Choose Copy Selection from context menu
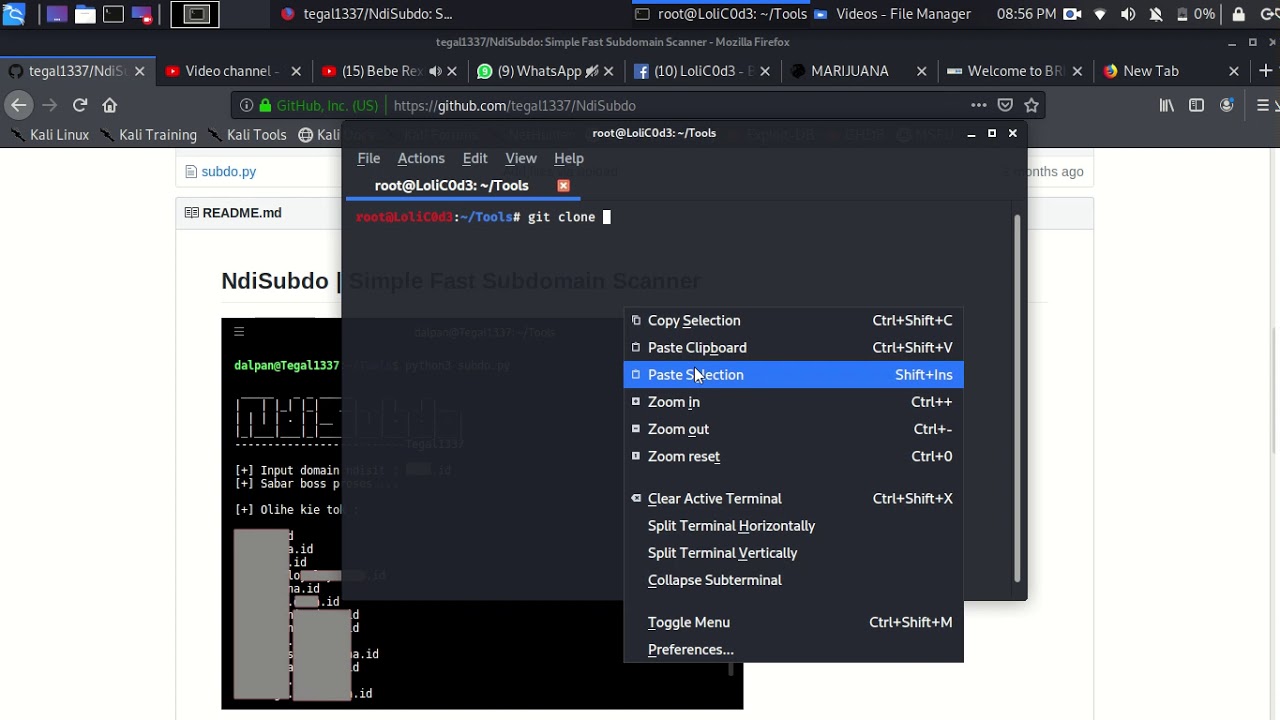This screenshot has width=1280, height=720. pos(793,320)
